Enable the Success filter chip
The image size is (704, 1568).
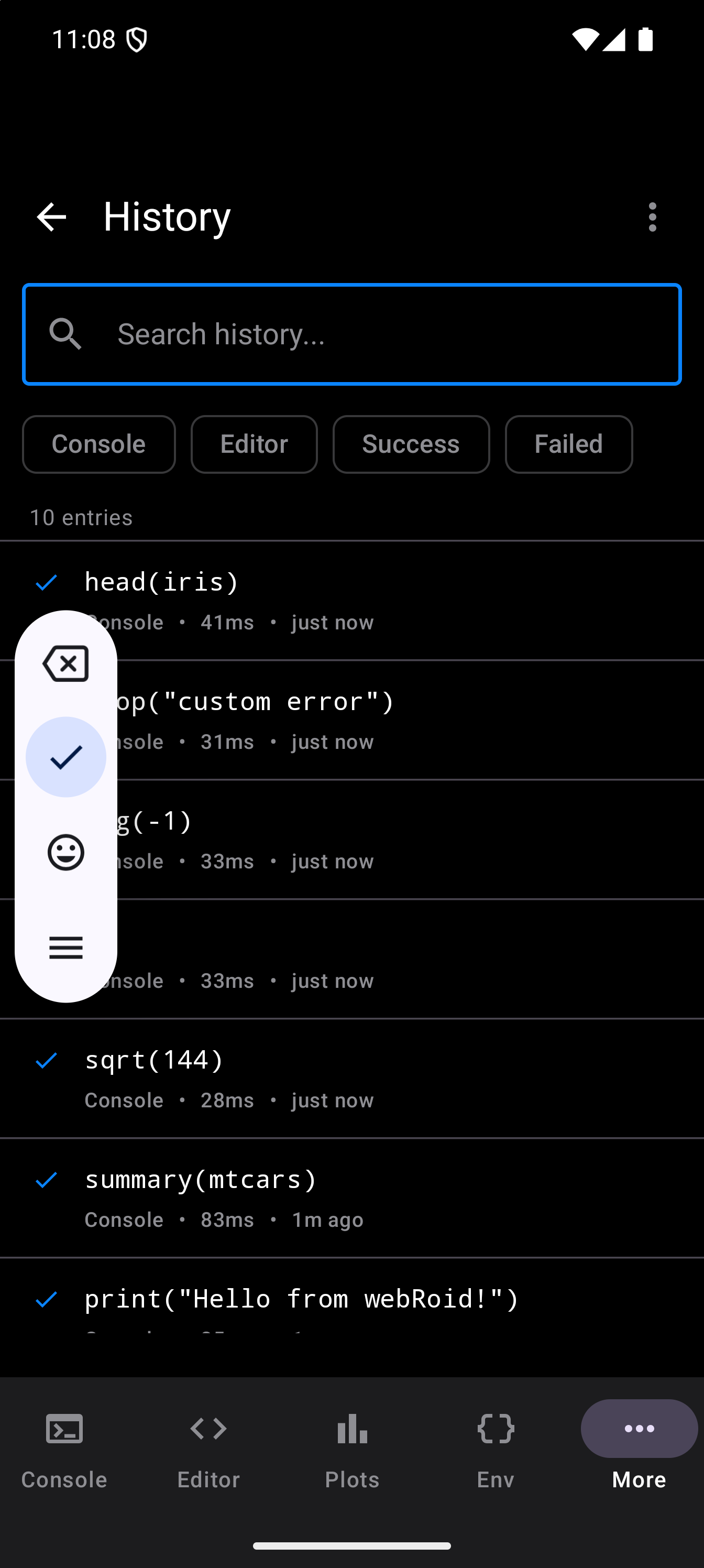411,444
